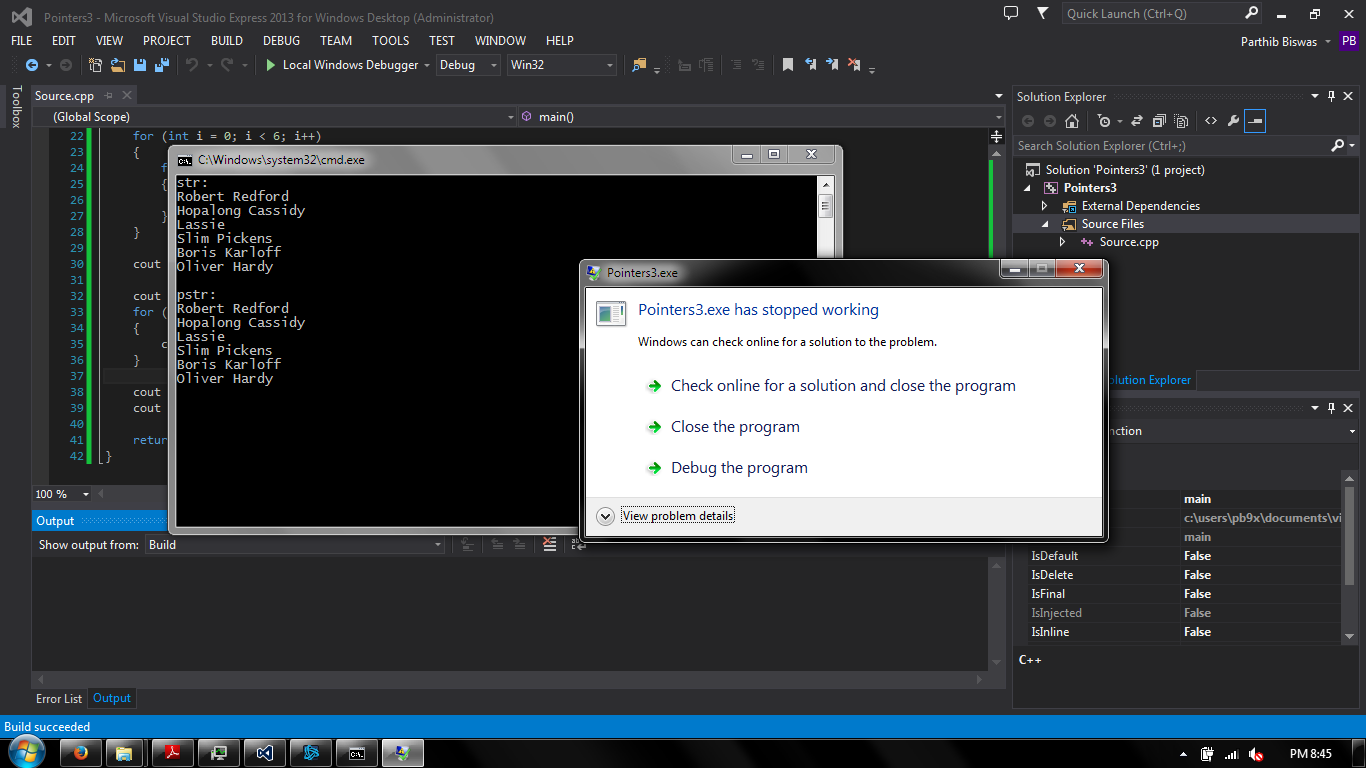This screenshot has height=768, width=1366.
Task: Clear all bookmarks icon with red X
Action: [854, 65]
